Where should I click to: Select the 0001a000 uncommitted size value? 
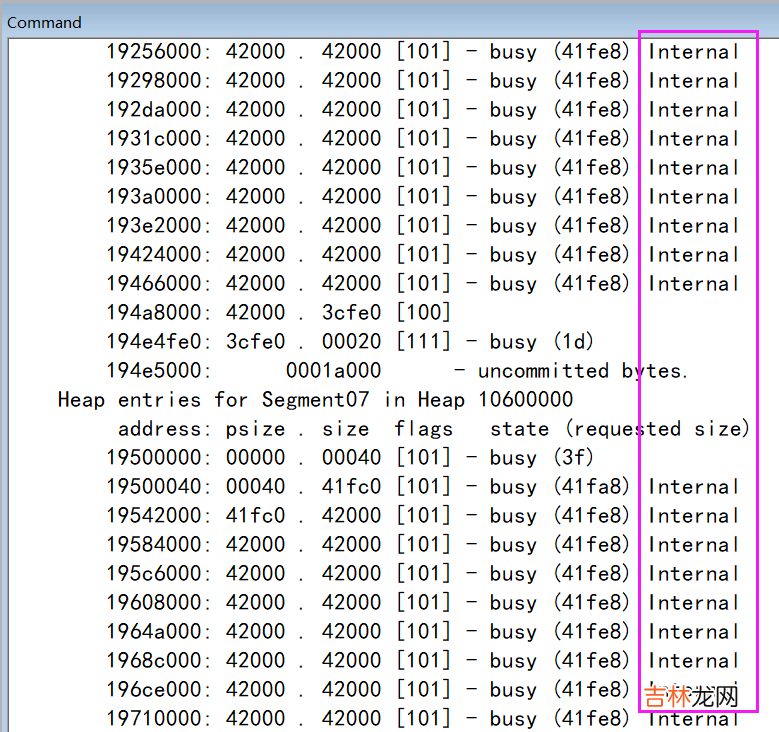(x=333, y=371)
